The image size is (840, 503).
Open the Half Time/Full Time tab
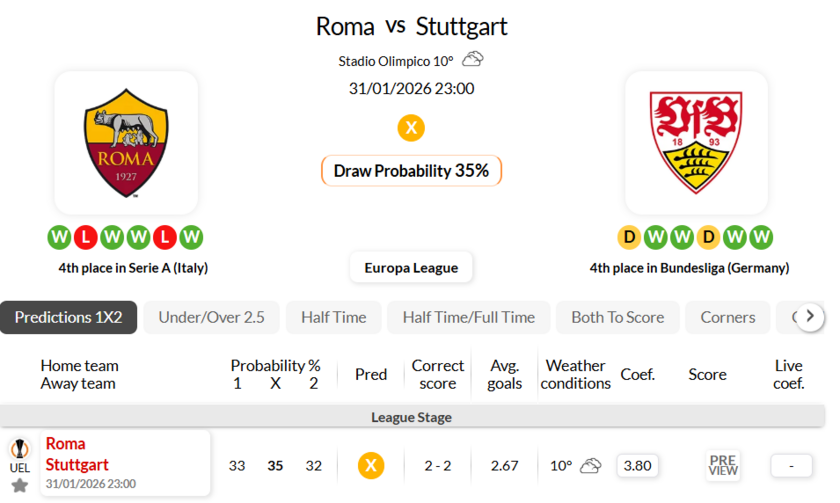468,317
